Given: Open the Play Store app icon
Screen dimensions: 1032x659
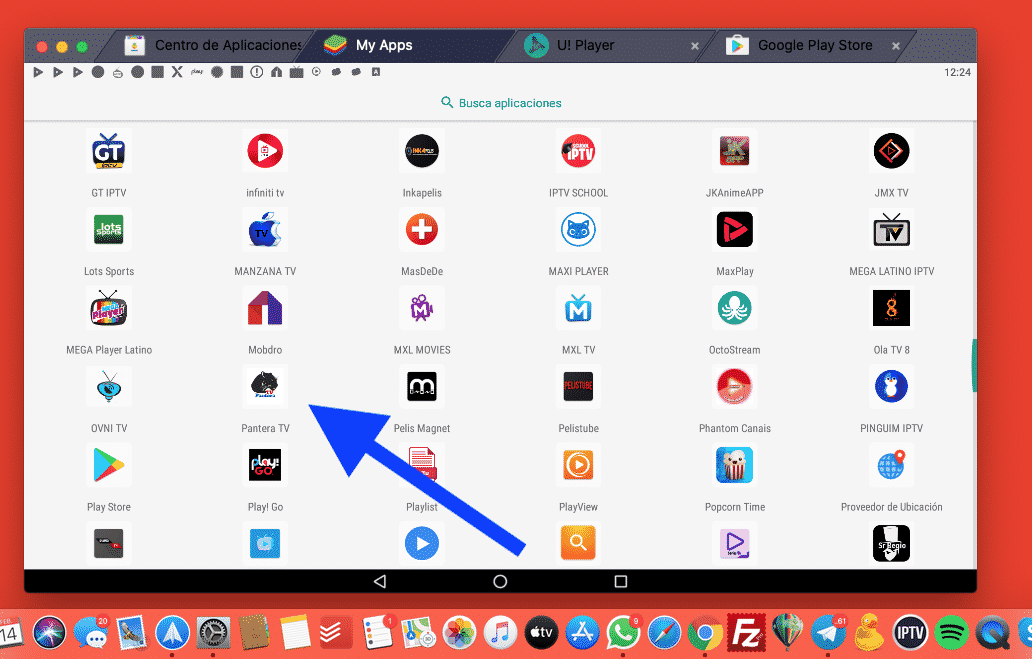Looking at the screenshot, I should tap(108, 465).
